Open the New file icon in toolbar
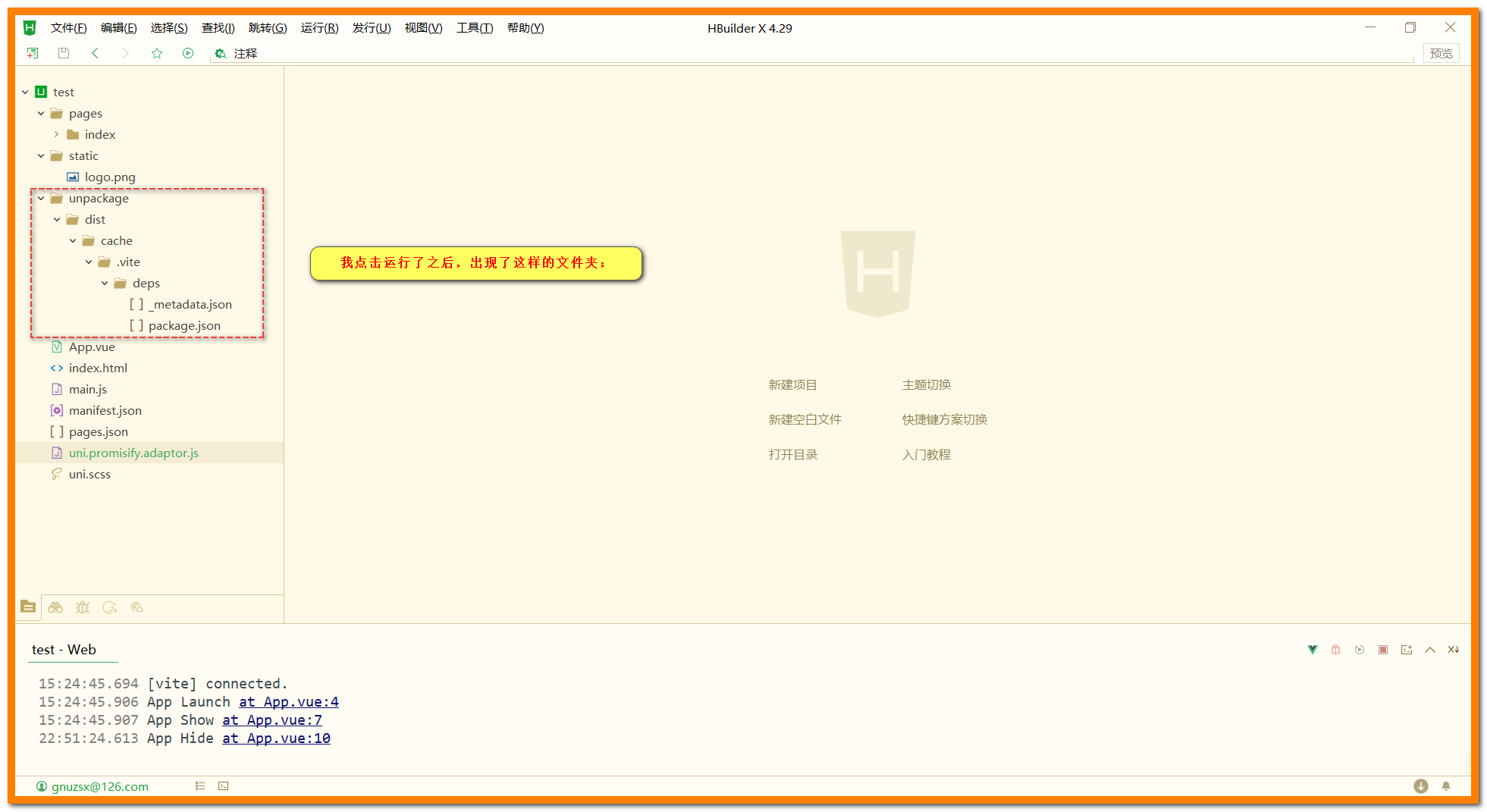The width and height of the screenshot is (1487, 812). (x=33, y=53)
